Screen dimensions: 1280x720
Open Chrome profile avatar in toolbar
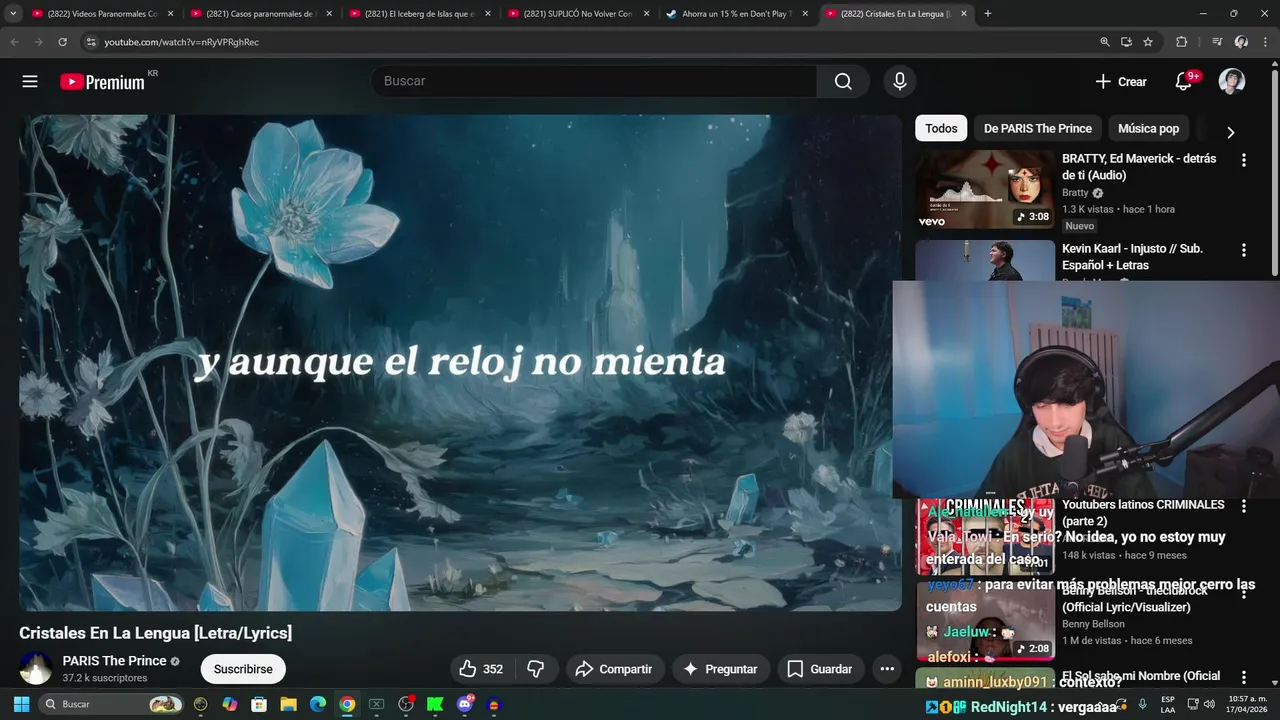1241,42
